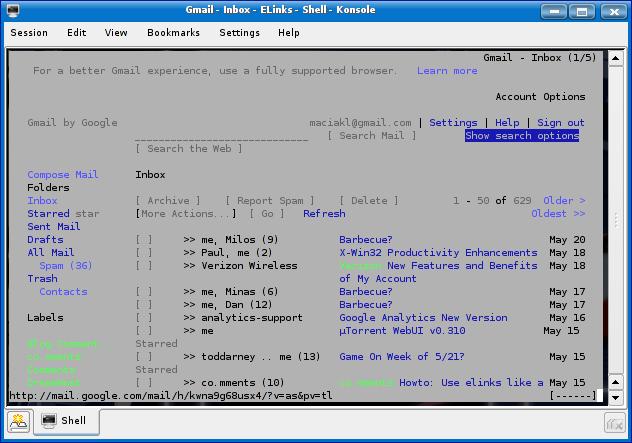Click the Report Spam button
The image size is (632, 443).
[267, 201]
